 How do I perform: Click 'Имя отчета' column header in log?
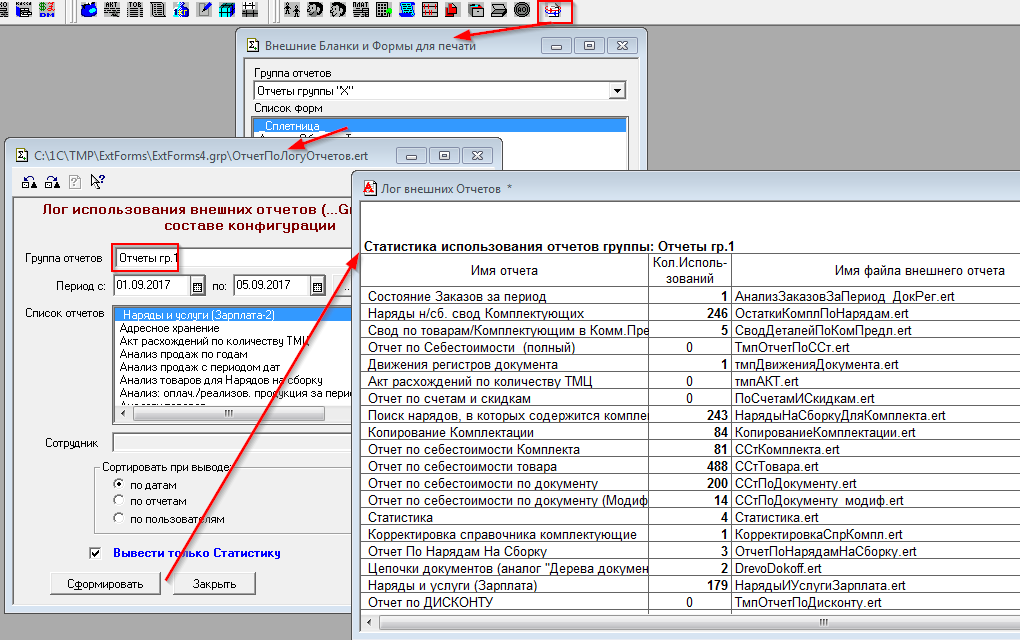point(504,271)
